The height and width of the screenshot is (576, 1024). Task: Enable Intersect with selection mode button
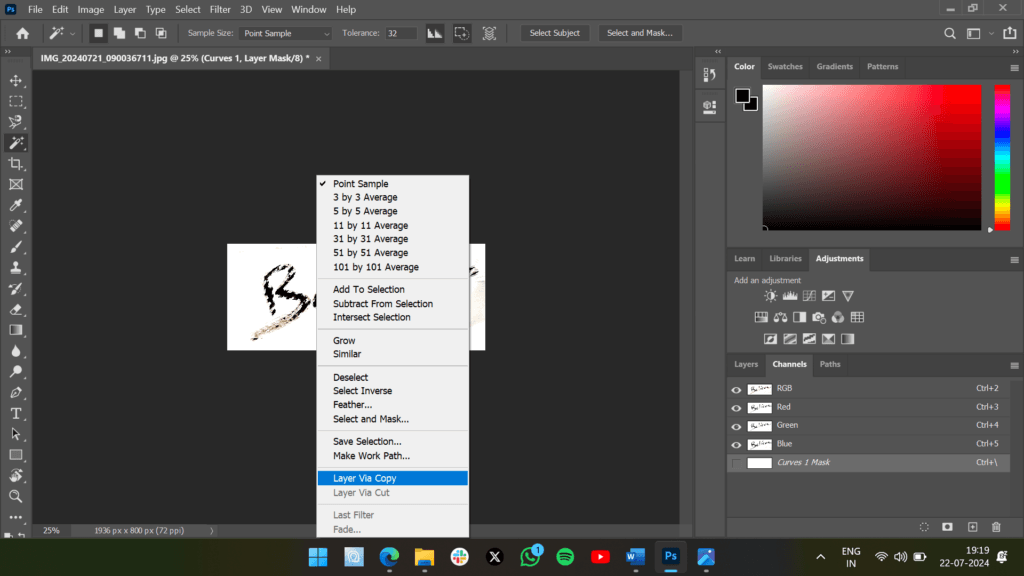tap(161, 33)
